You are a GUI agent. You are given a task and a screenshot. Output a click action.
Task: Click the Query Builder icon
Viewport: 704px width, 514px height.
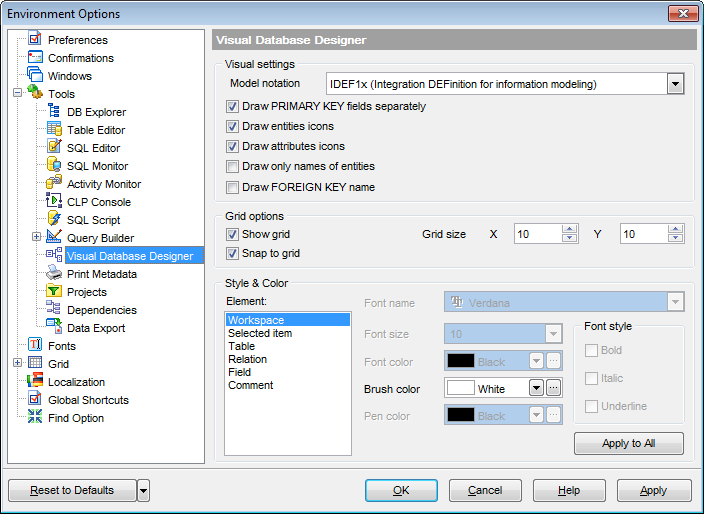pos(54,237)
